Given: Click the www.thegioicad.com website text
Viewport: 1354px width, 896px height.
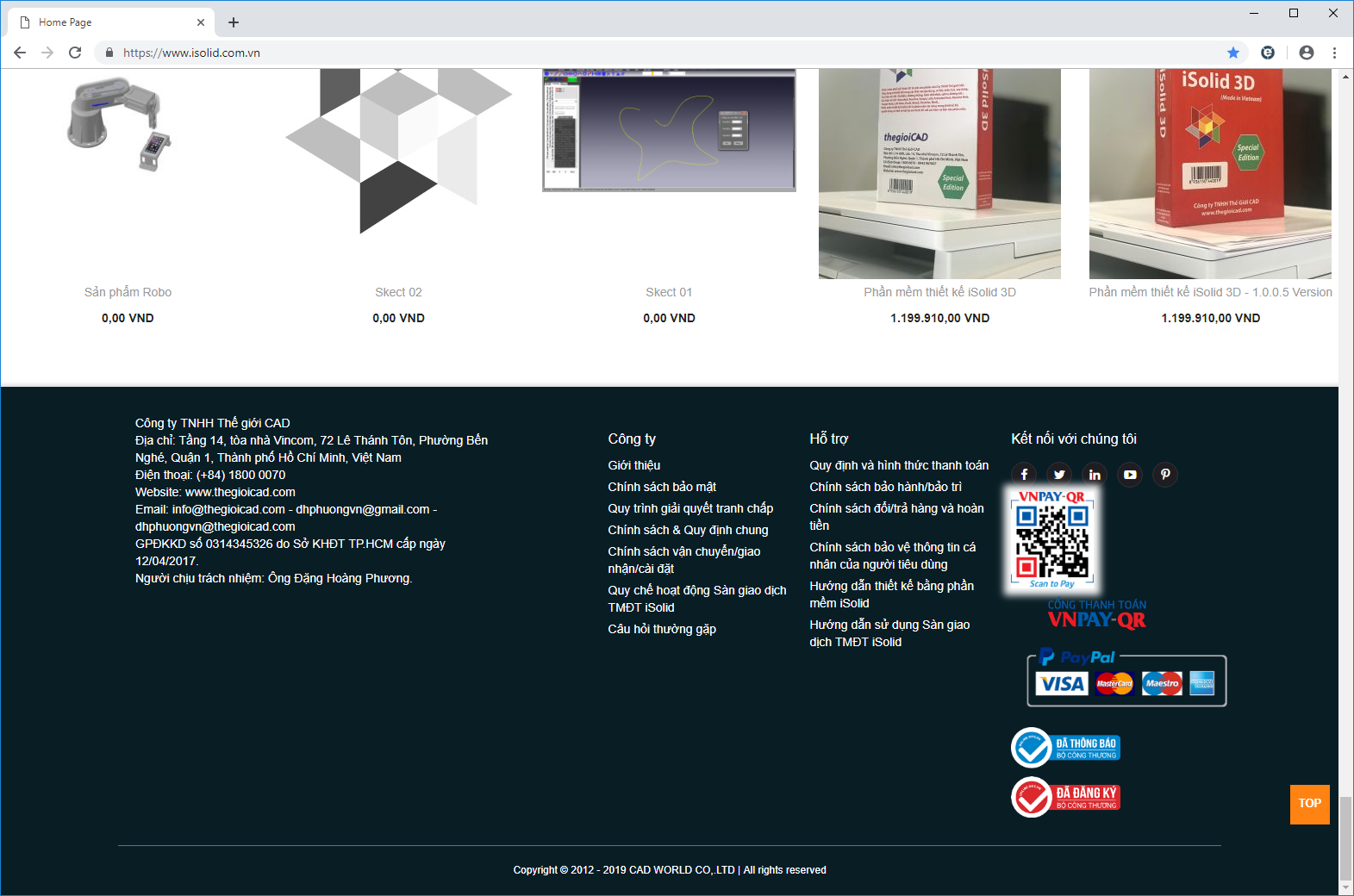Looking at the screenshot, I should point(240,492).
